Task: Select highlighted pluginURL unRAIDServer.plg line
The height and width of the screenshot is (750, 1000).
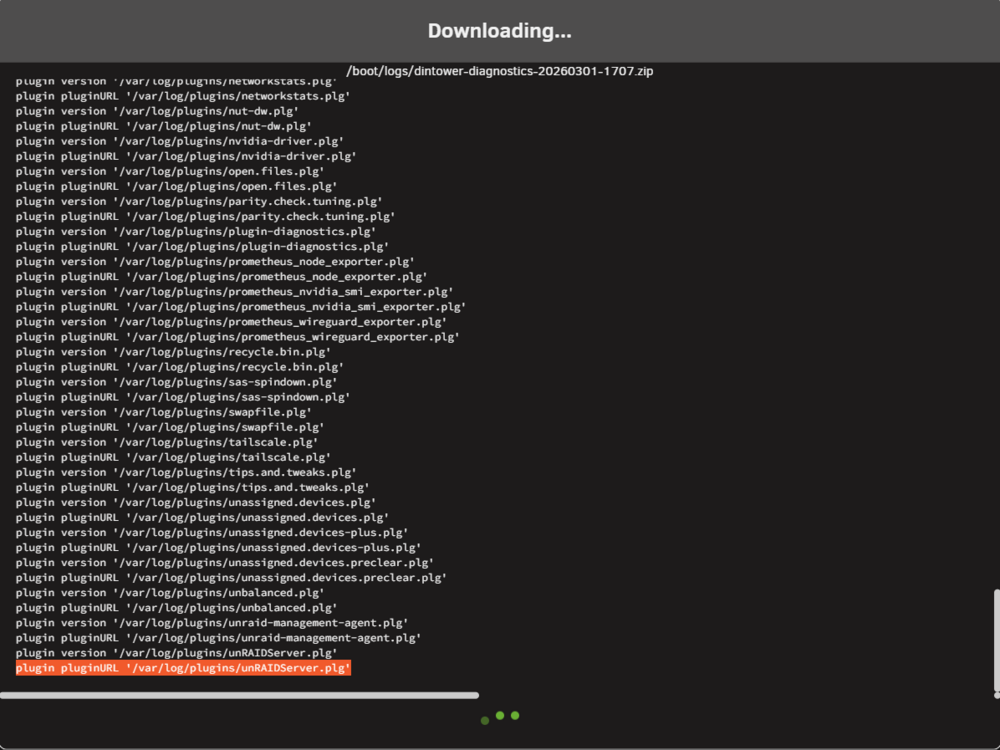Action: [184, 668]
